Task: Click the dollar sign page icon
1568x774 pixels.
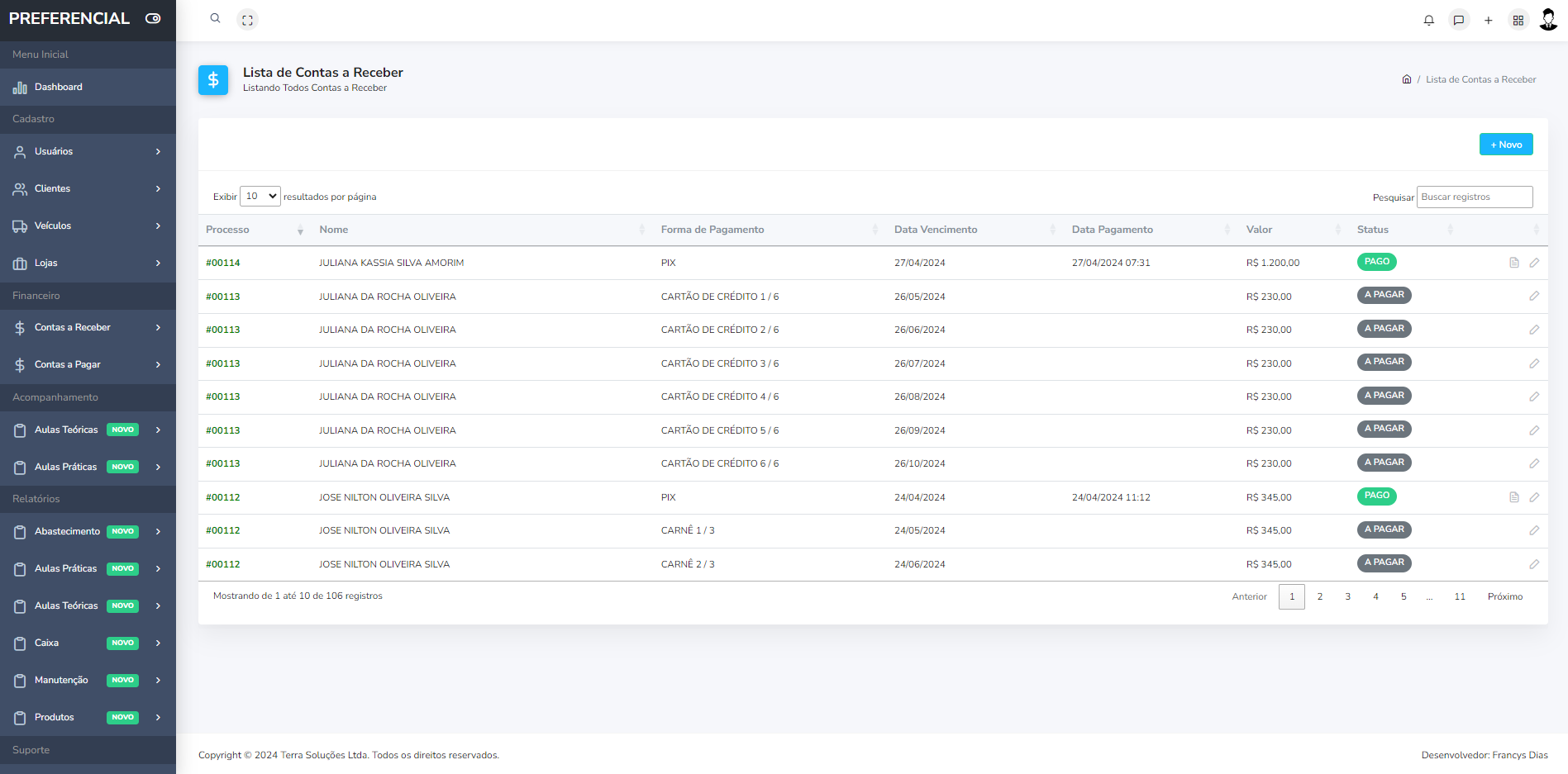Action: click(x=213, y=80)
